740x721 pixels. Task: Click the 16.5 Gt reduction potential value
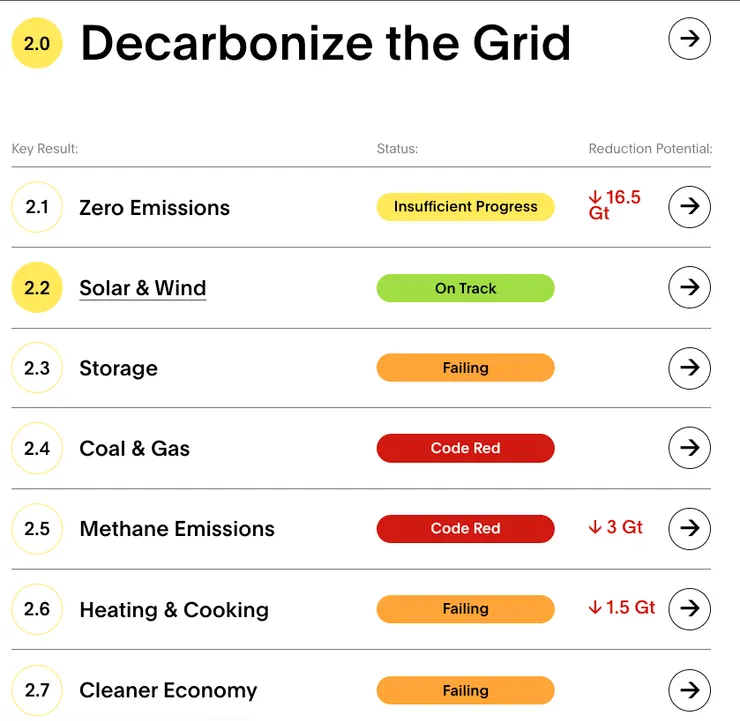[614, 204]
